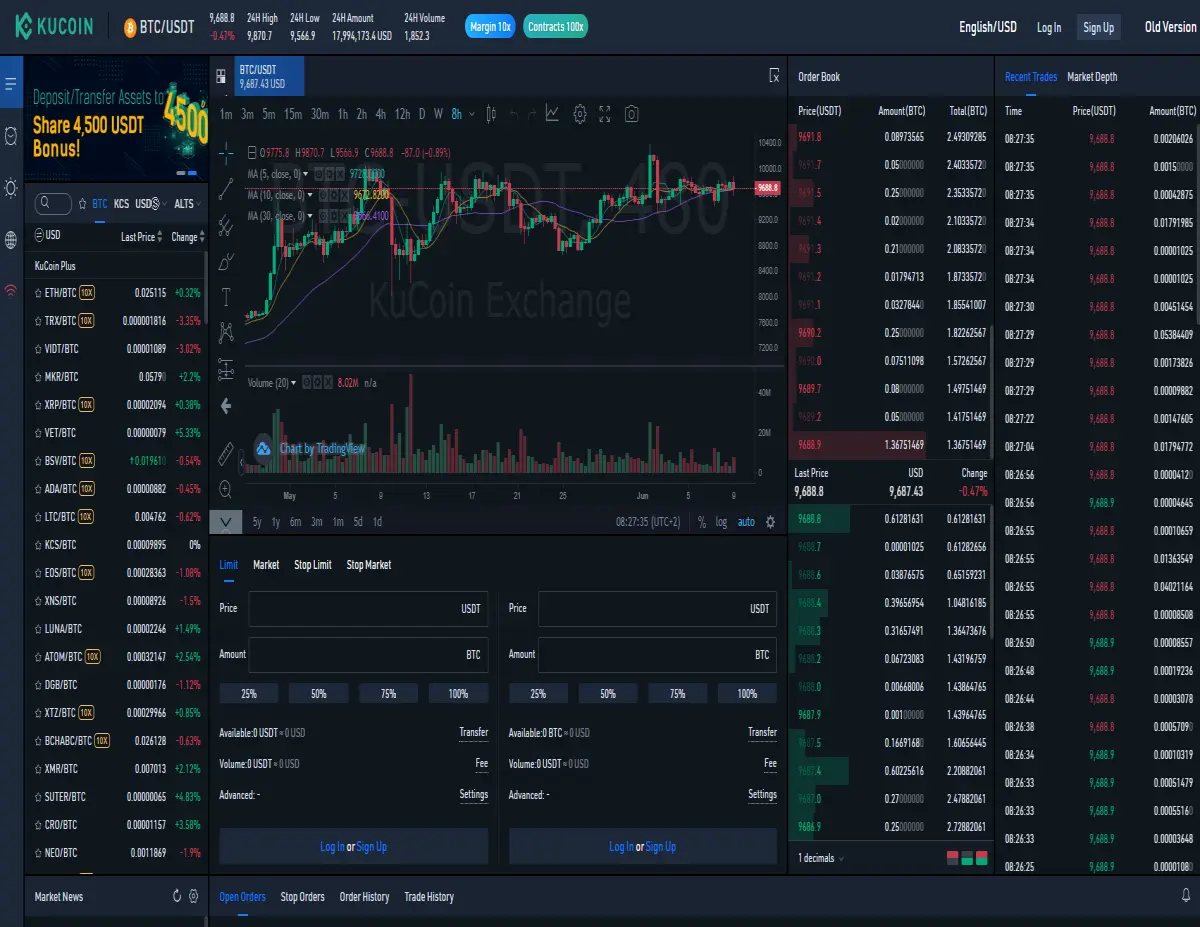The height and width of the screenshot is (927, 1200).
Task: Click the Transfer link in the sell form
Action: click(762, 732)
